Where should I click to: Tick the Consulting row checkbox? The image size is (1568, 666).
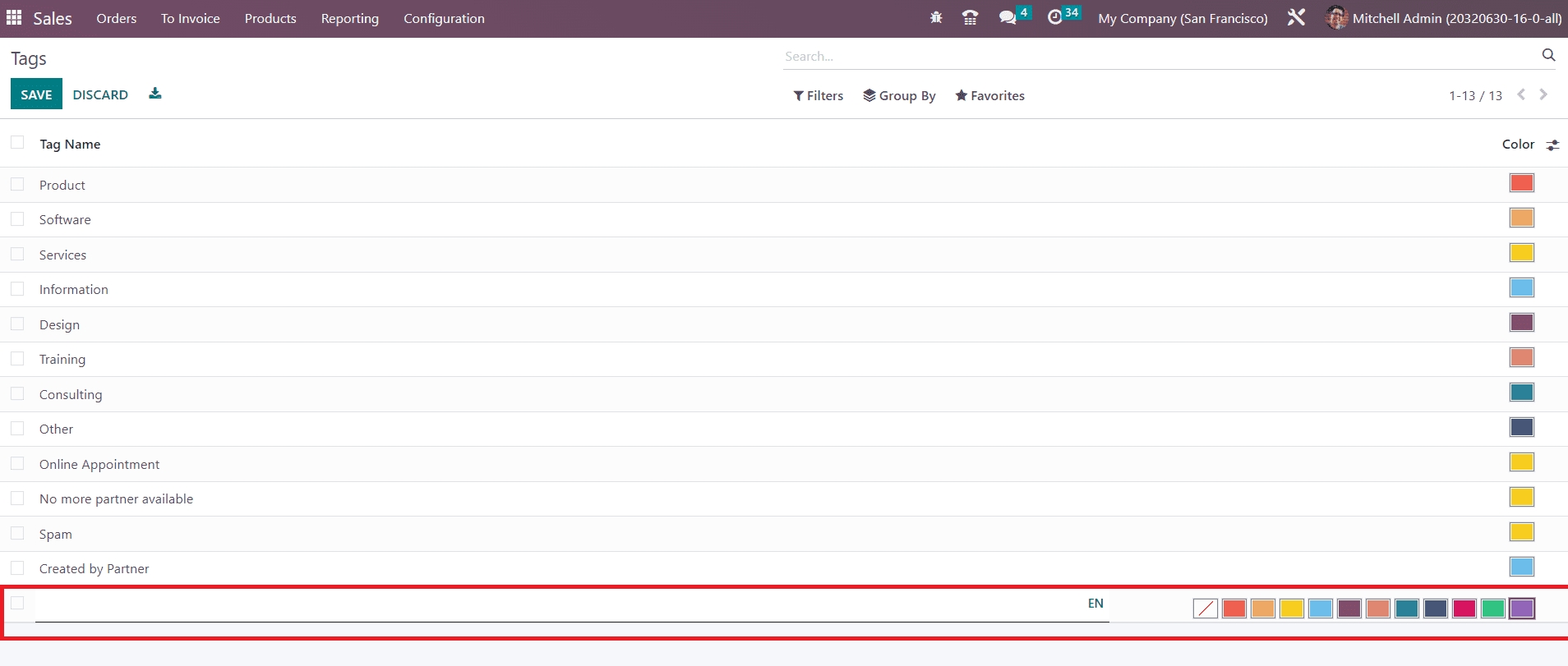point(17,394)
